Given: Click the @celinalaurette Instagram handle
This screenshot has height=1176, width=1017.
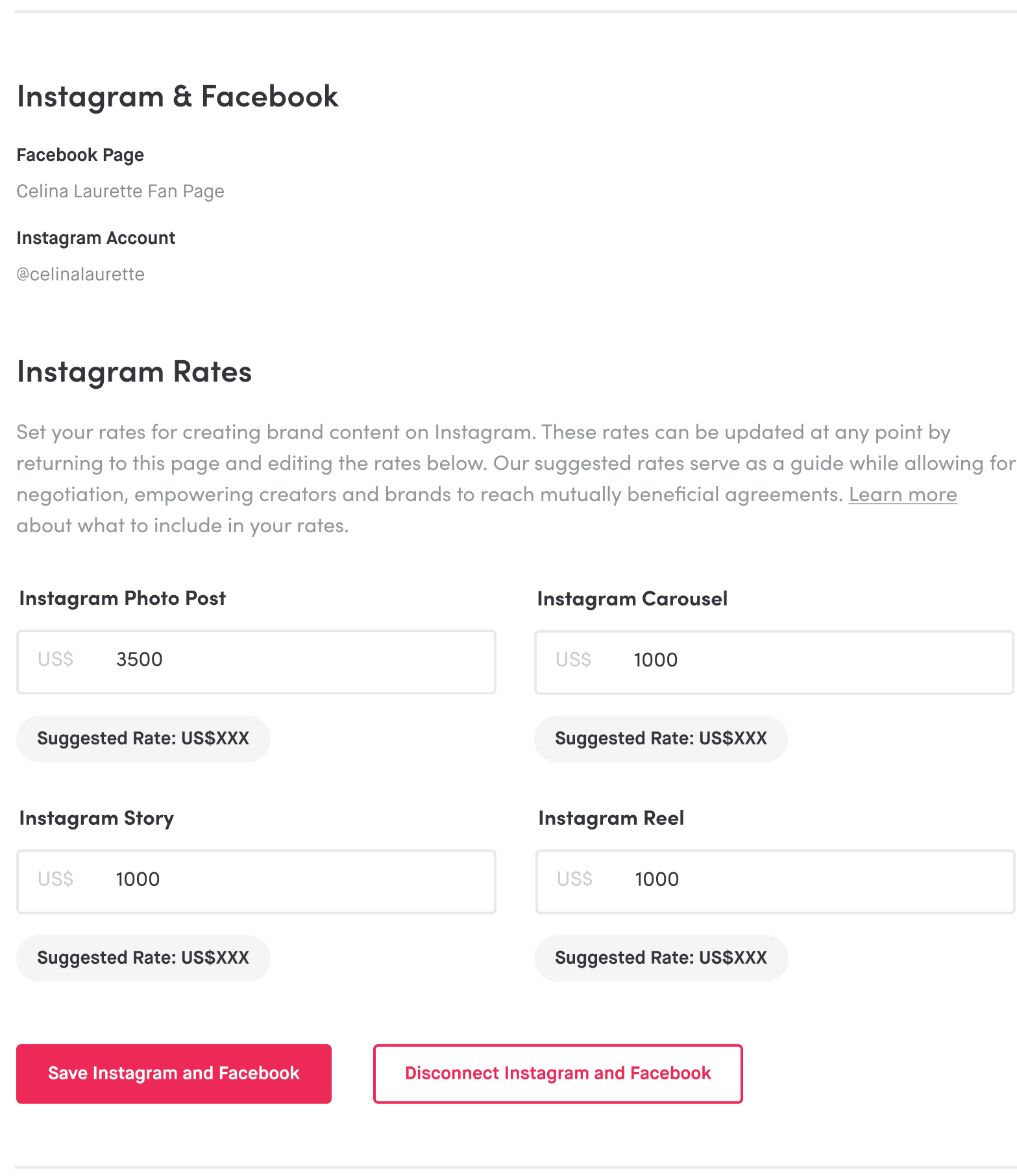Looking at the screenshot, I should pyautogui.click(x=80, y=275).
